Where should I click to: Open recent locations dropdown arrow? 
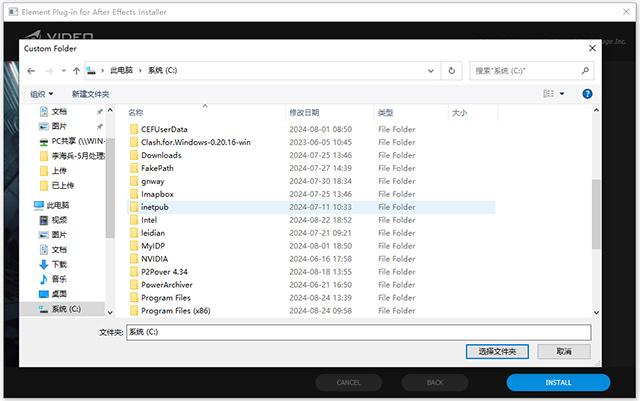coord(64,71)
